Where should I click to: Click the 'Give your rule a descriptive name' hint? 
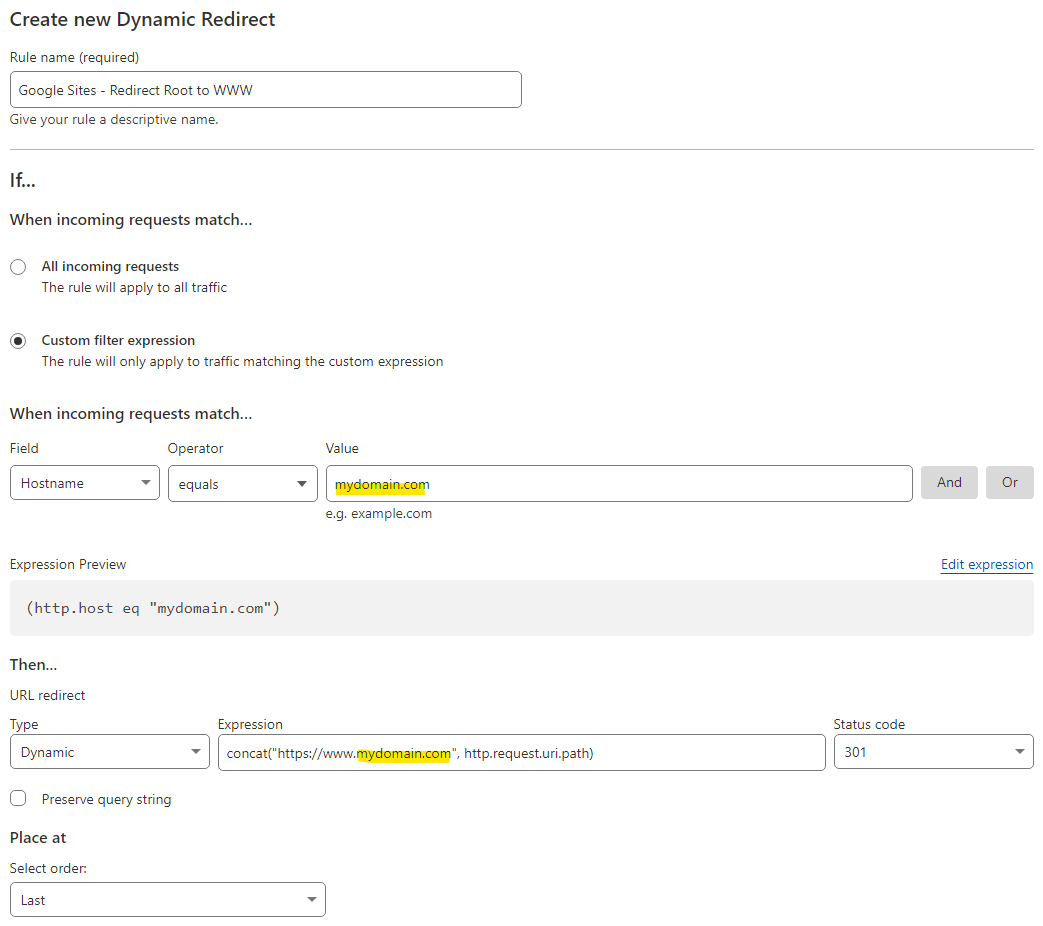tap(114, 120)
